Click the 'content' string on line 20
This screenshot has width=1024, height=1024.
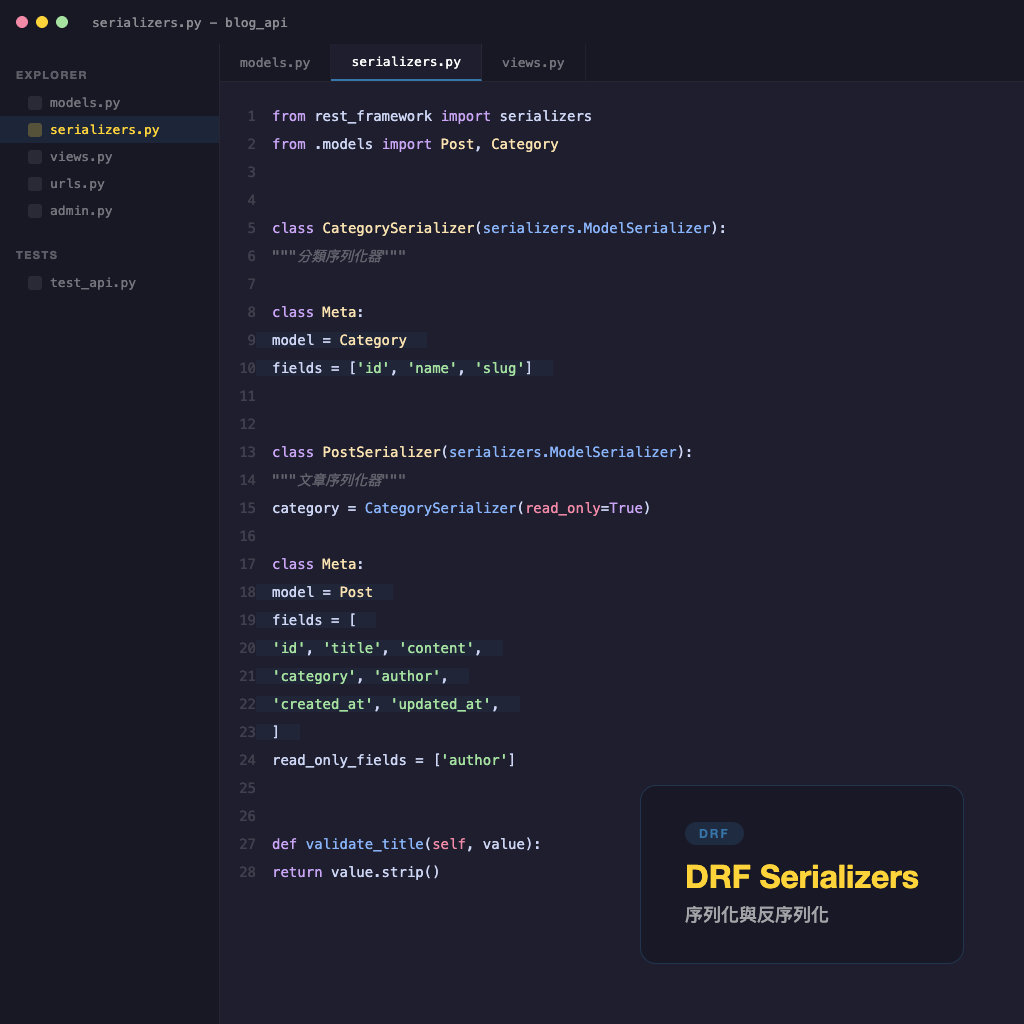click(436, 648)
